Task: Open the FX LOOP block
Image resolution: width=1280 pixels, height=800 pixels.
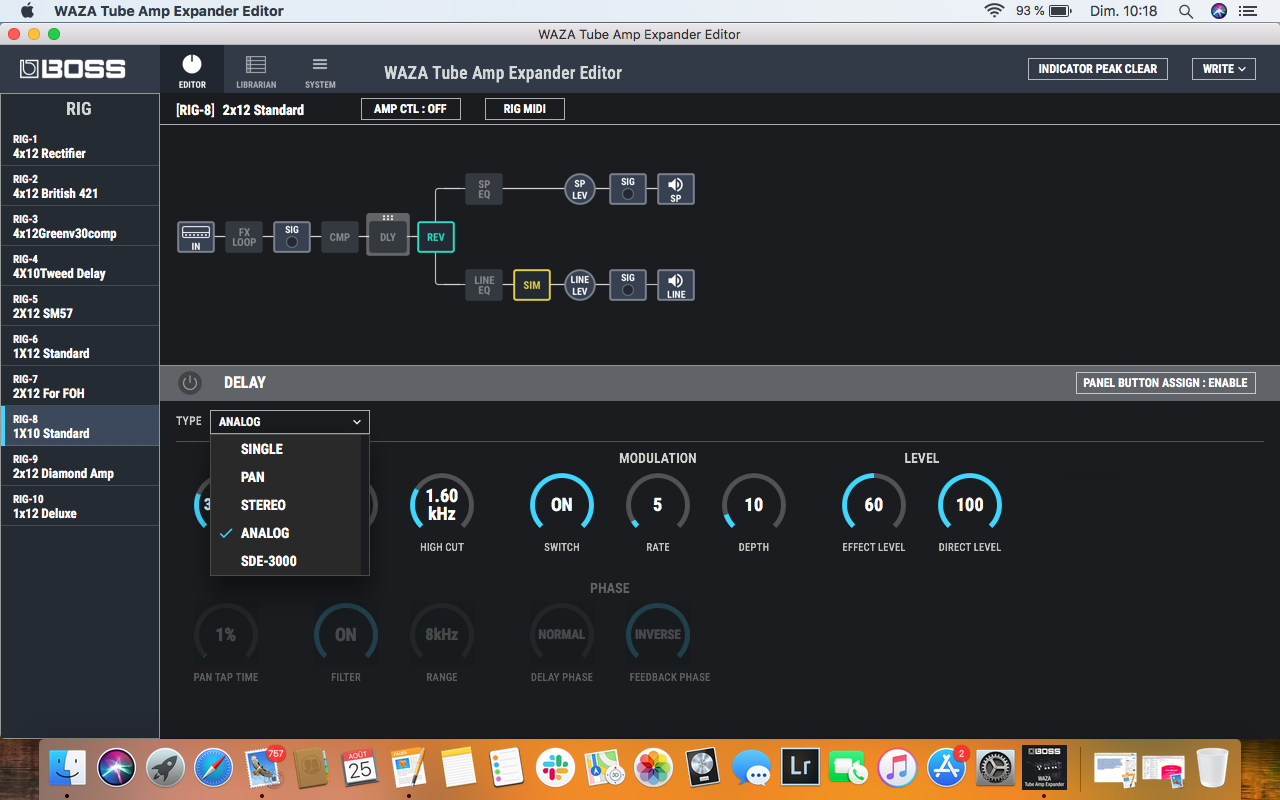Action: (x=243, y=236)
